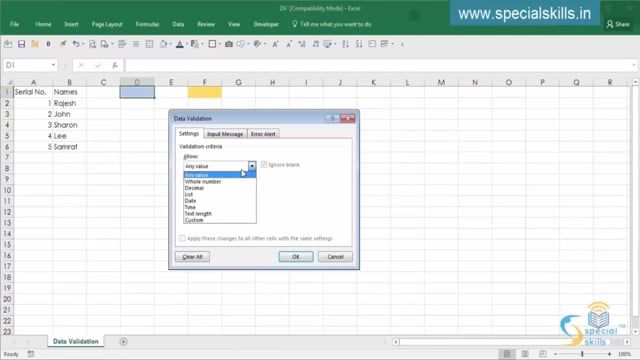
Task: Choose Custom in Allow list
Action: tap(220, 220)
